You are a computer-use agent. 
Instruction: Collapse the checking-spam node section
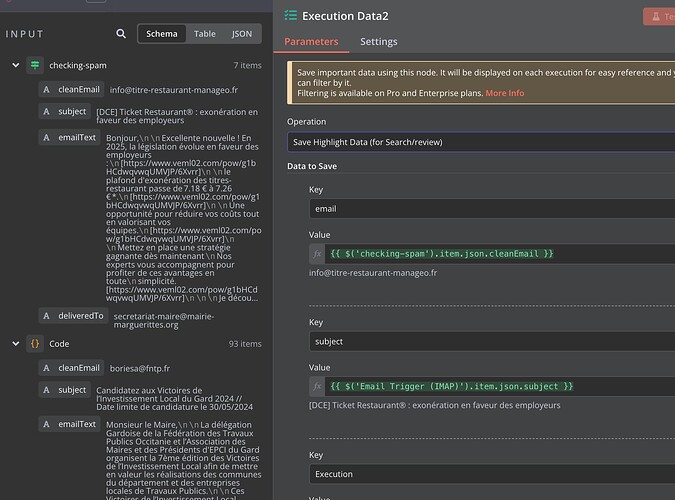15,65
